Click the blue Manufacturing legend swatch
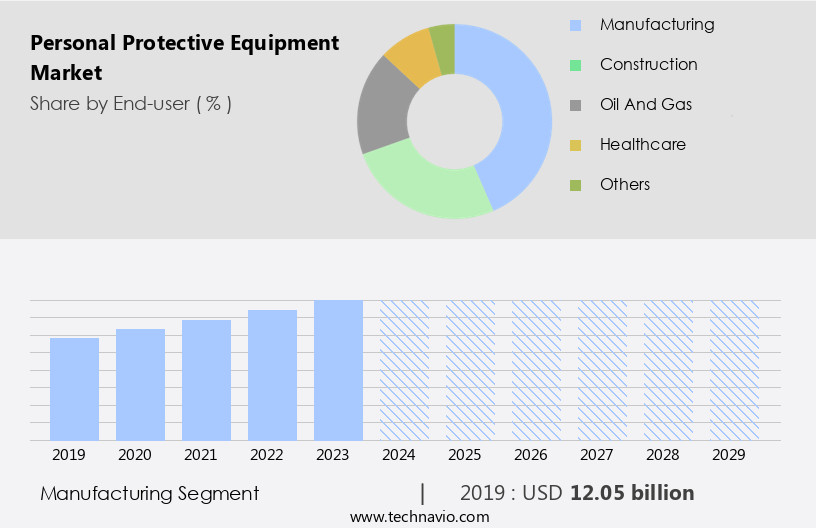This screenshot has width=816, height=528. (x=575, y=25)
